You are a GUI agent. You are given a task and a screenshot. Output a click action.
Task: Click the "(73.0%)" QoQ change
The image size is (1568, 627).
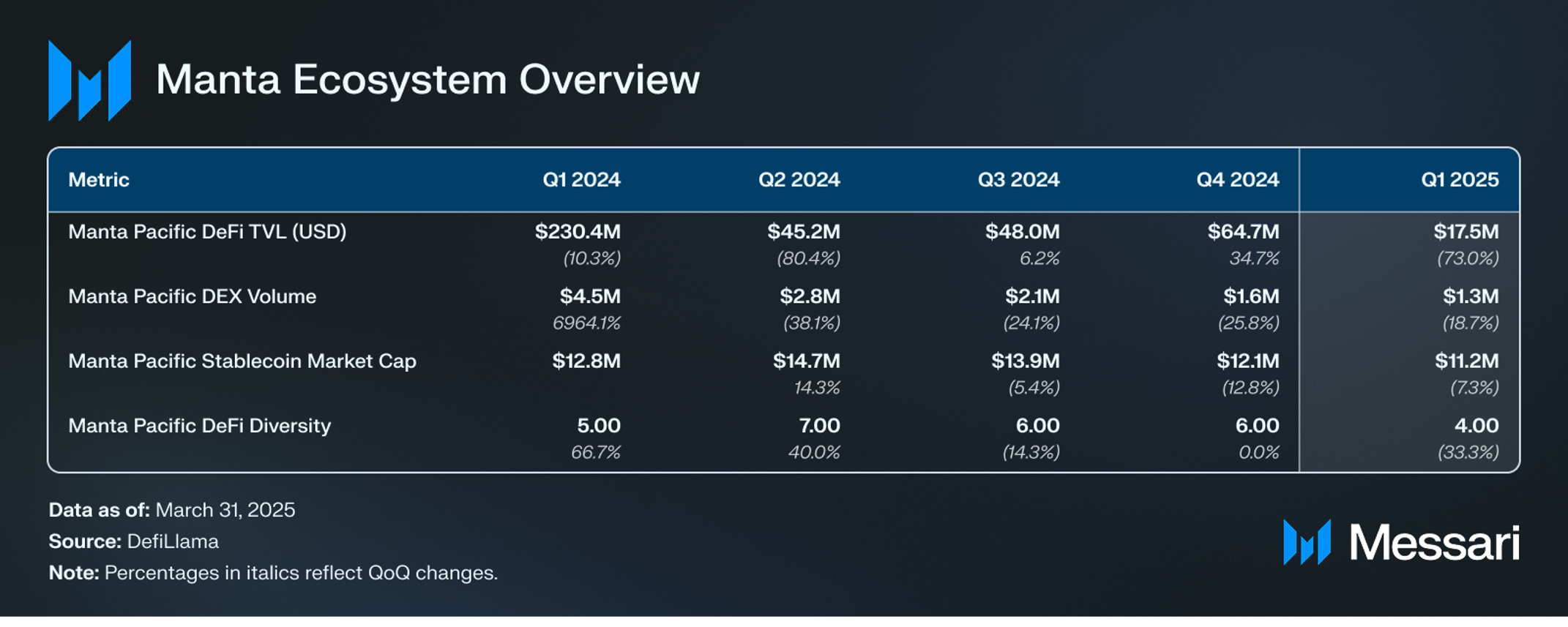[1468, 258]
